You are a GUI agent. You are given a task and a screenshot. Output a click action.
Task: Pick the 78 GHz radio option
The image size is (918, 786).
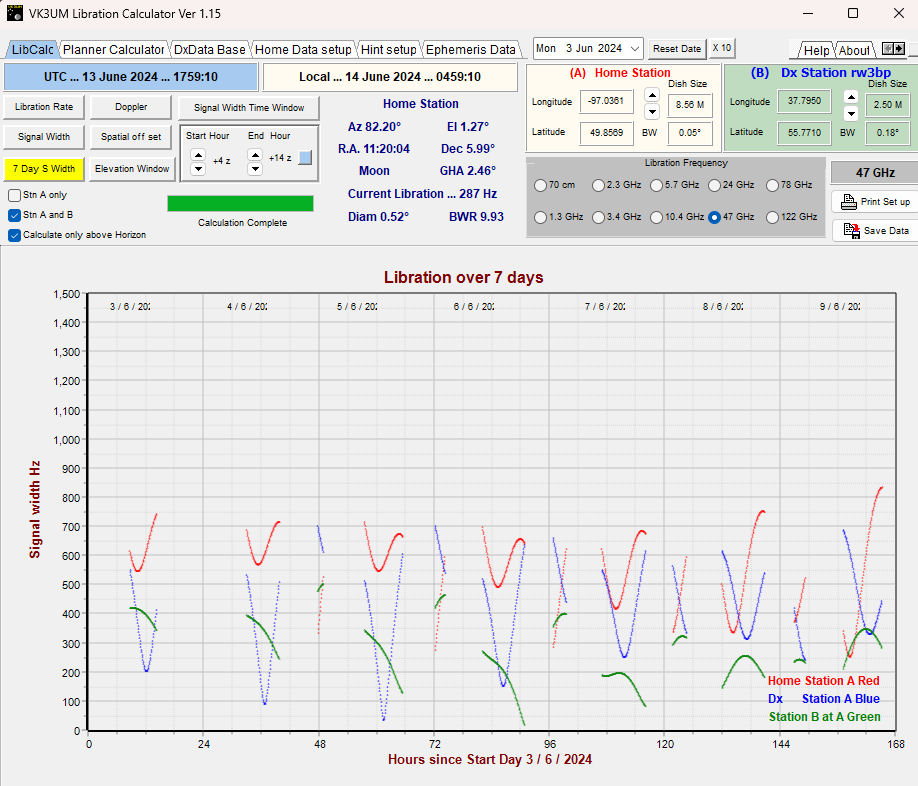[x=773, y=186]
